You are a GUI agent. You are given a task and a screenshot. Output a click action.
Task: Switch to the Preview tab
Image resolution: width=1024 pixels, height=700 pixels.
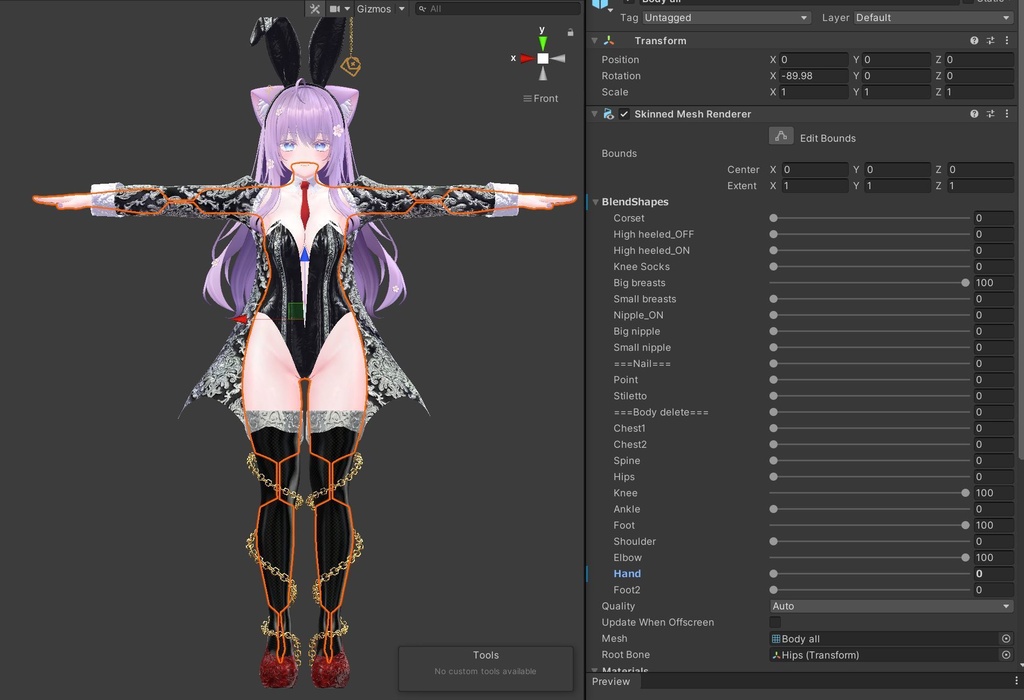[611, 682]
